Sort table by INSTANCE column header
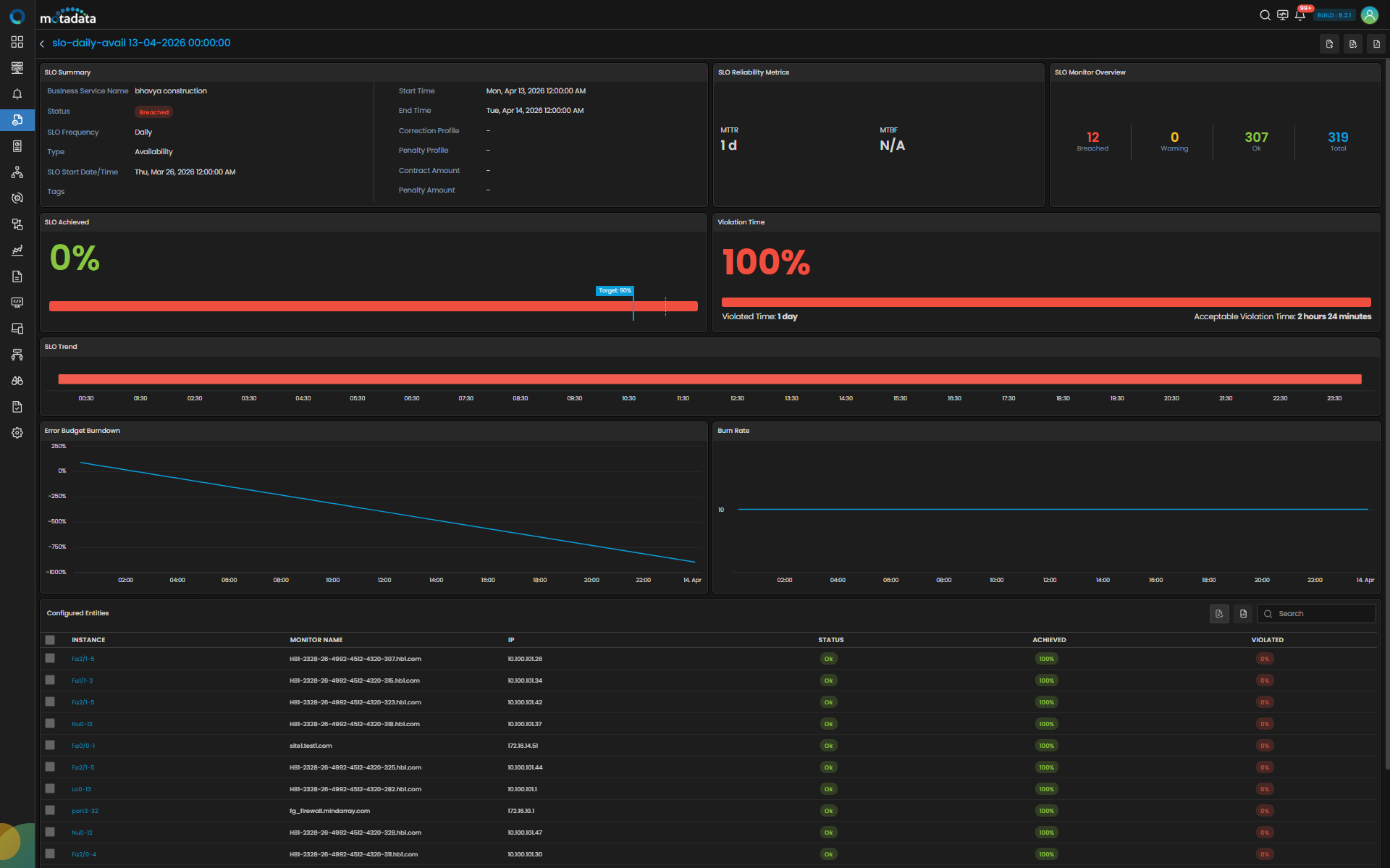This screenshot has height=868, width=1390. (x=88, y=640)
